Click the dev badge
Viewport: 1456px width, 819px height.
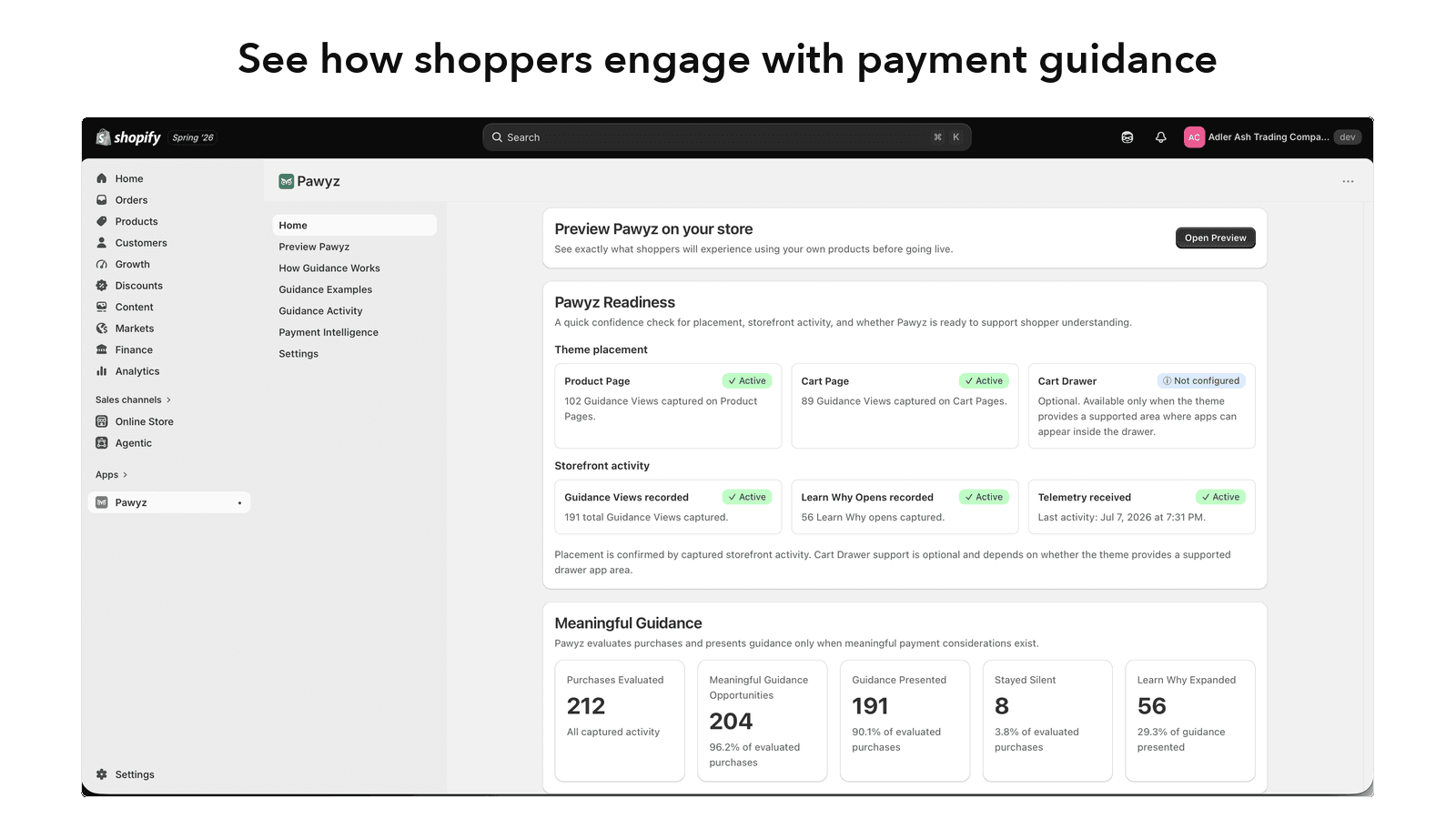(1348, 137)
